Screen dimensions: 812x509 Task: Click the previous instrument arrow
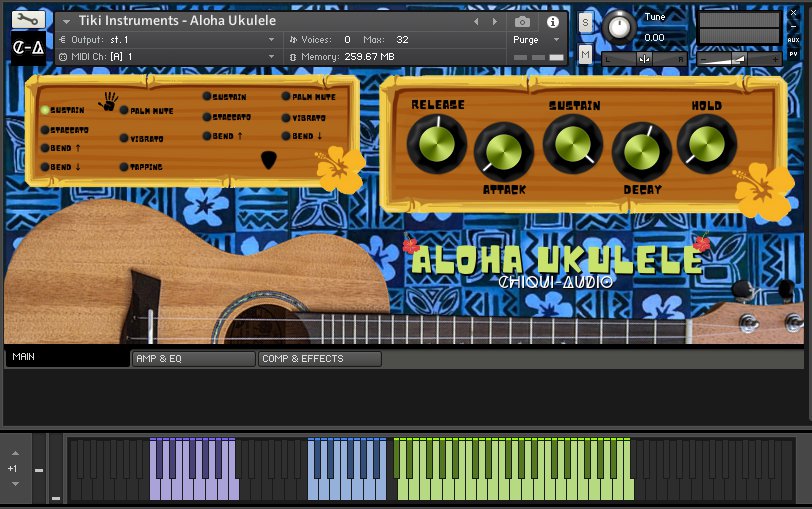476,22
